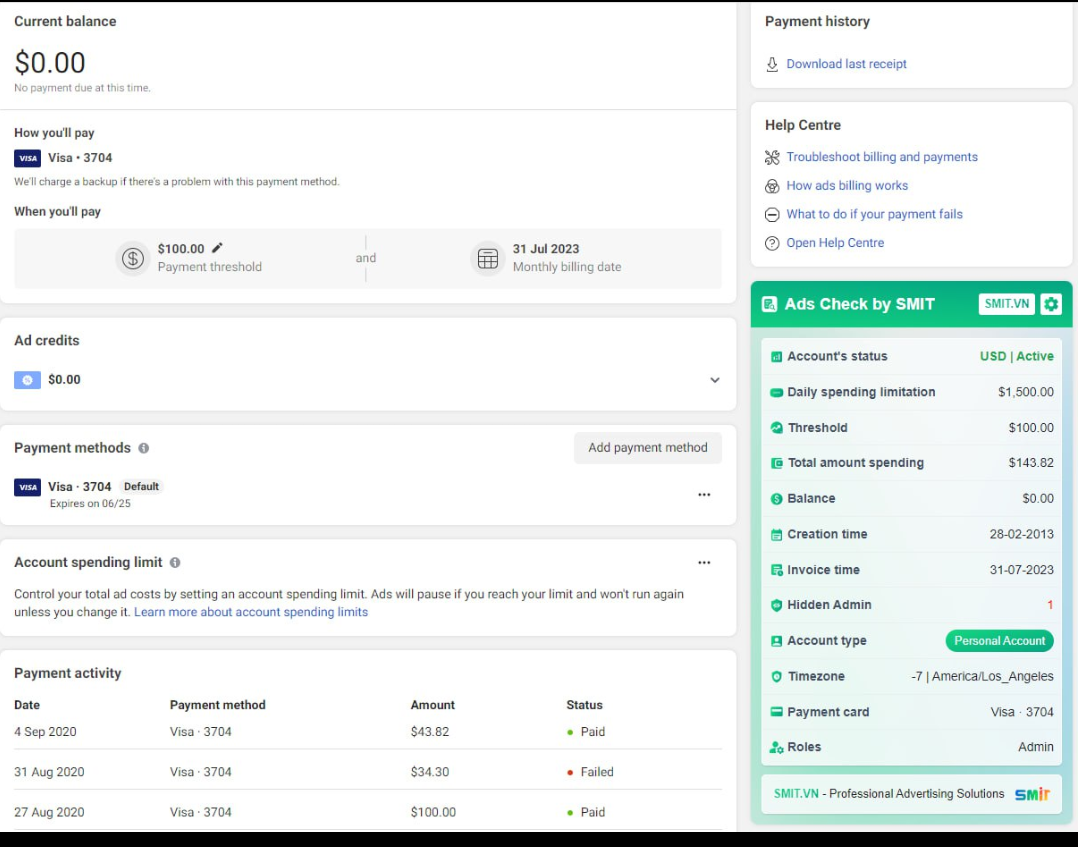Expand the Ad credits section chevron
This screenshot has height=847, width=1078.
pos(714,380)
